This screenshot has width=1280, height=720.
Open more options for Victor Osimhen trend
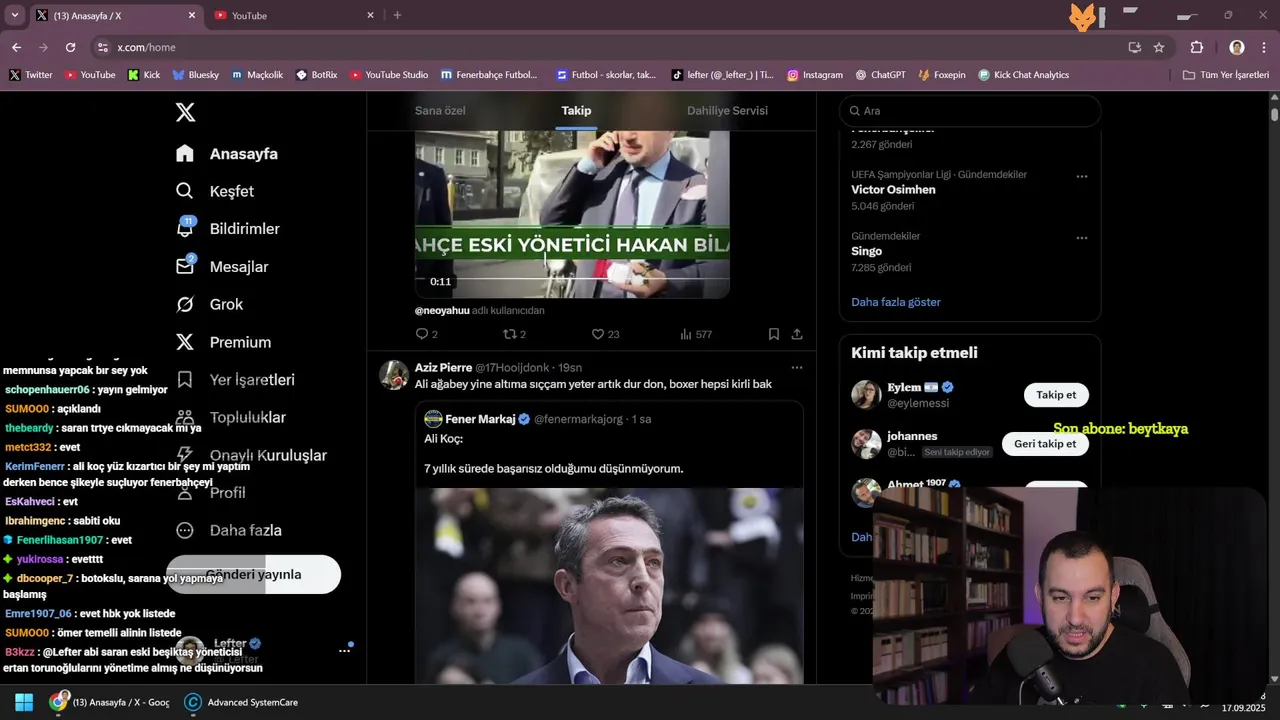click(x=1081, y=176)
